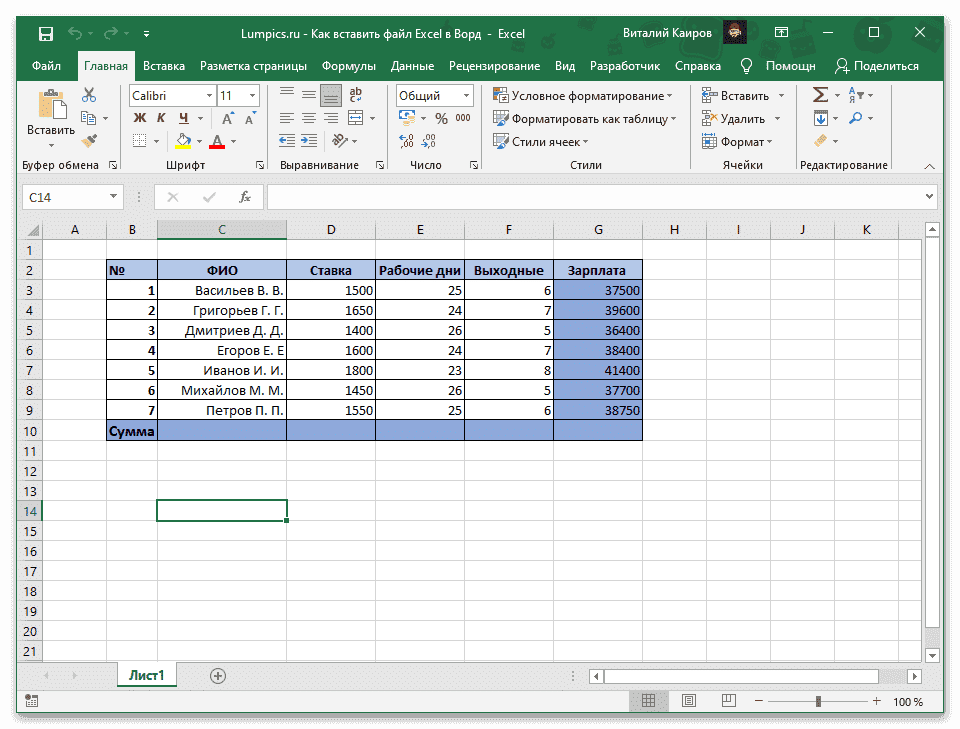Switch to Разметка страницы view in status bar
Viewport: 960px width, 729px height.
point(688,700)
